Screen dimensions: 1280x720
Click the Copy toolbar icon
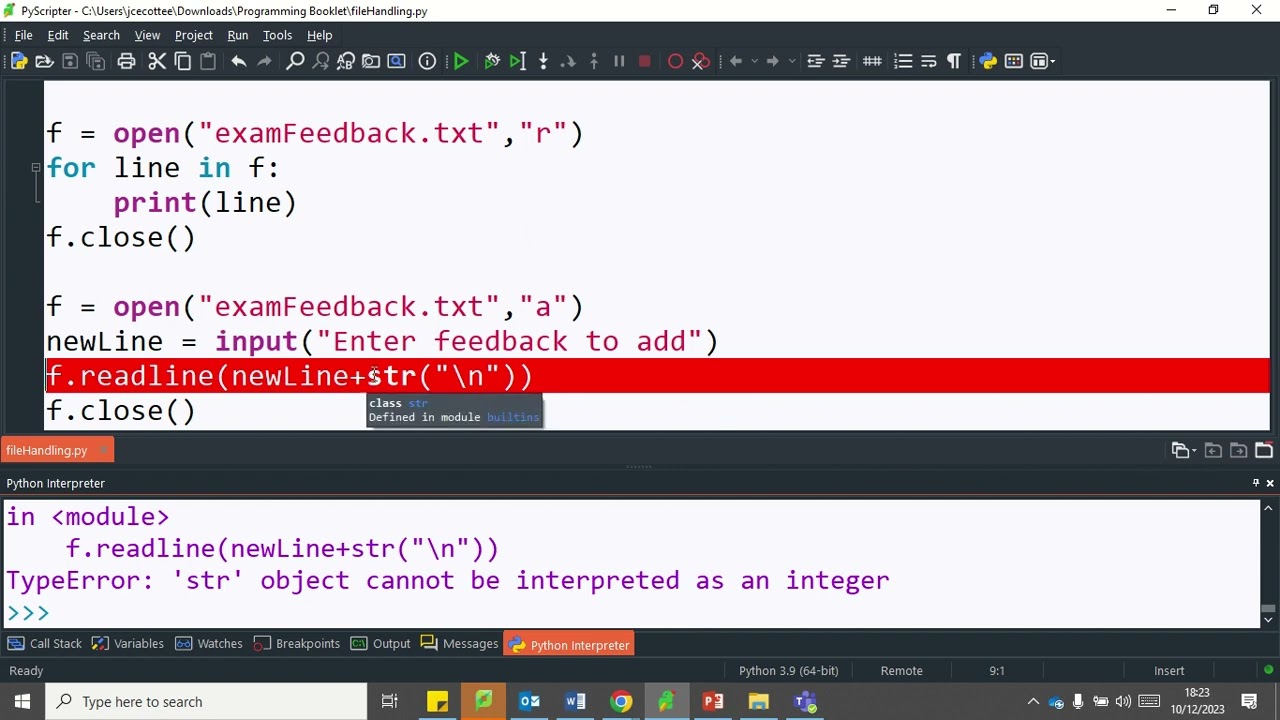pyautogui.click(x=183, y=61)
